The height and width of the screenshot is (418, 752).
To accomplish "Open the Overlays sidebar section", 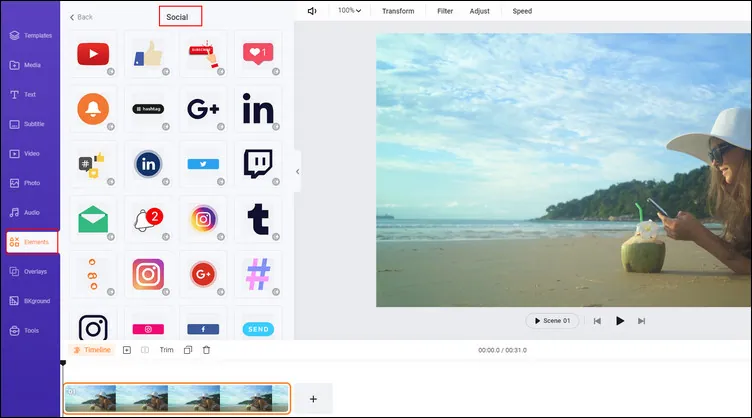I will [x=30, y=271].
